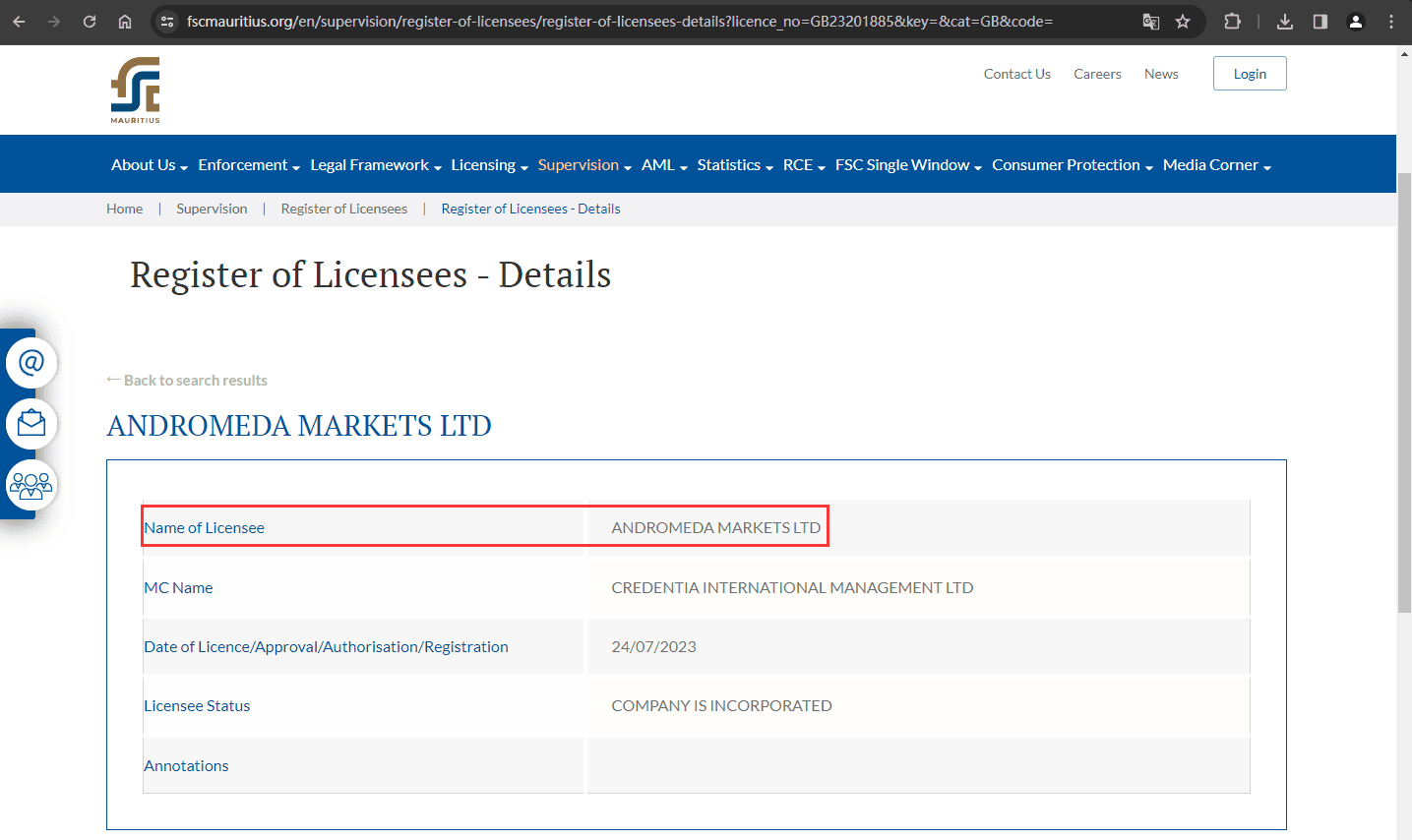Expand the Enforcement menu
Viewport: 1412px width, 840px height.
(249, 165)
